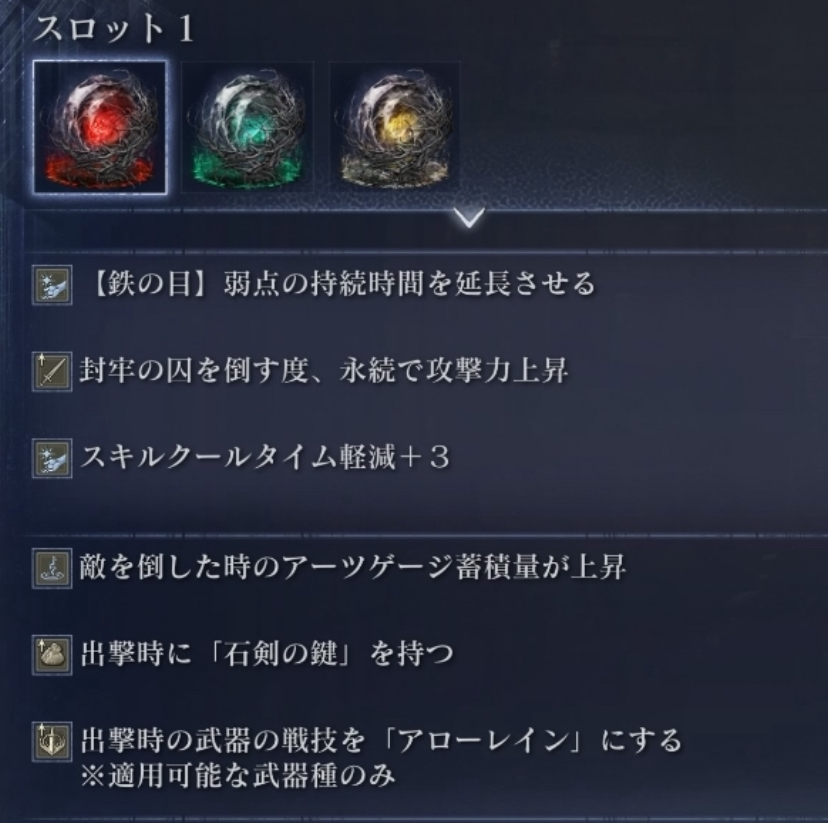
Task: Select the yellow relic thumbnail
Action: coord(394,127)
